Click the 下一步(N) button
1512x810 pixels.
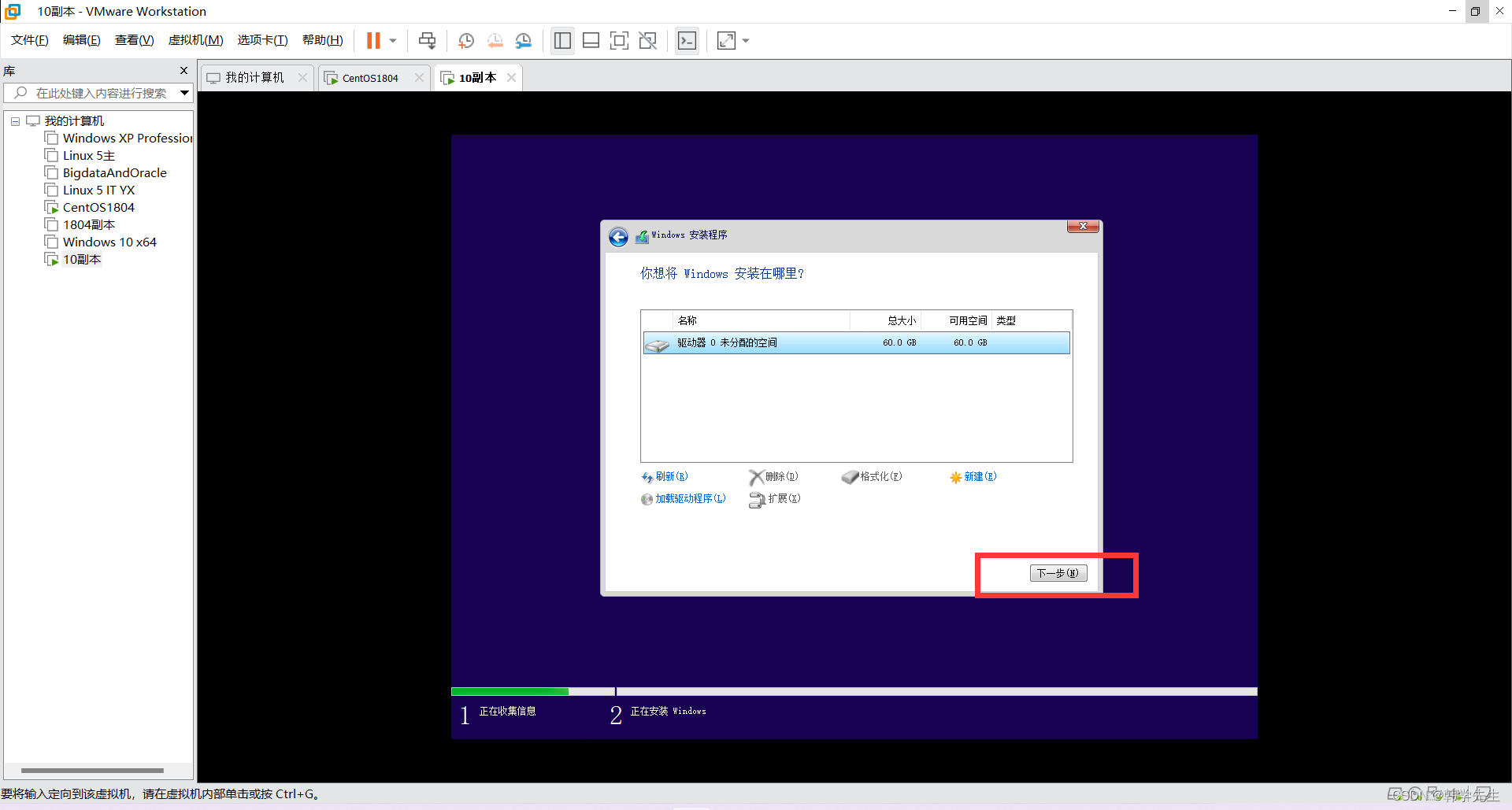coord(1058,573)
